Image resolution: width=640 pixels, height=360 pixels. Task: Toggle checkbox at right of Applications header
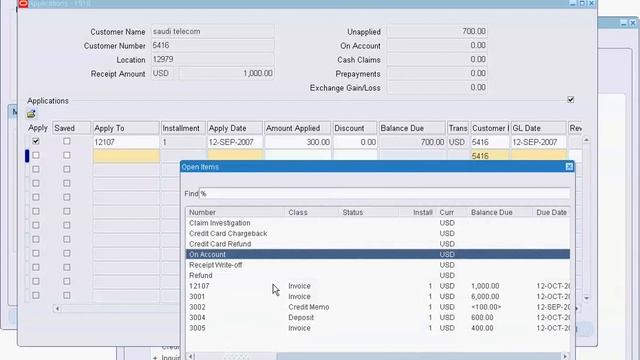click(571, 100)
